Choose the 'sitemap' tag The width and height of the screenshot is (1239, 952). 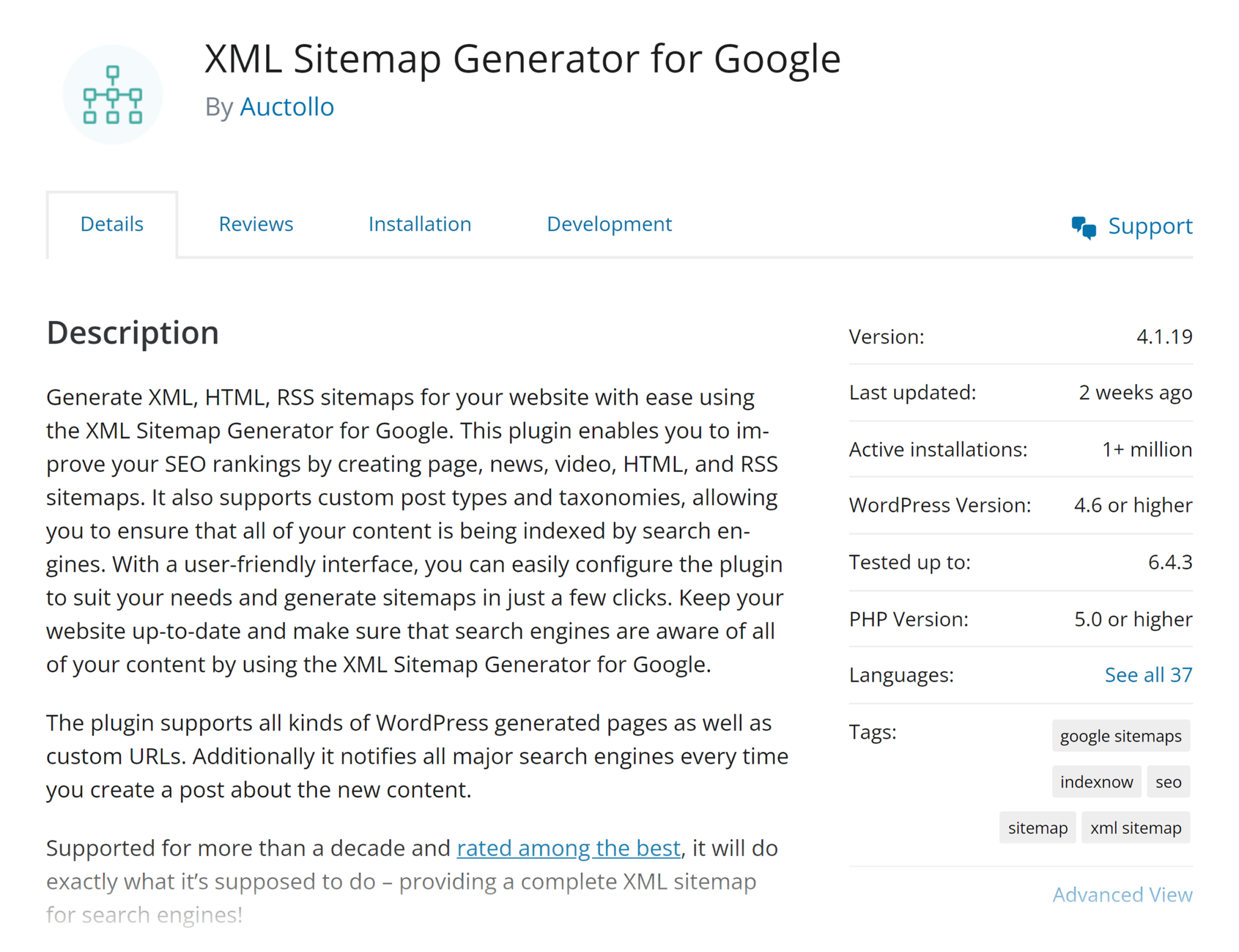(x=1038, y=828)
